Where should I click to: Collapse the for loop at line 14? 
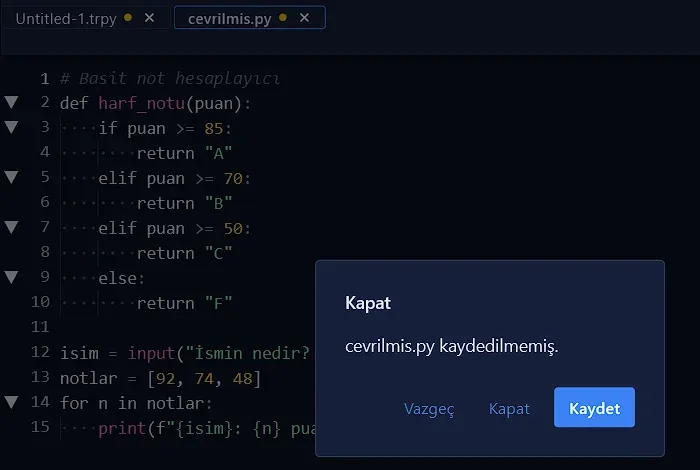11,402
